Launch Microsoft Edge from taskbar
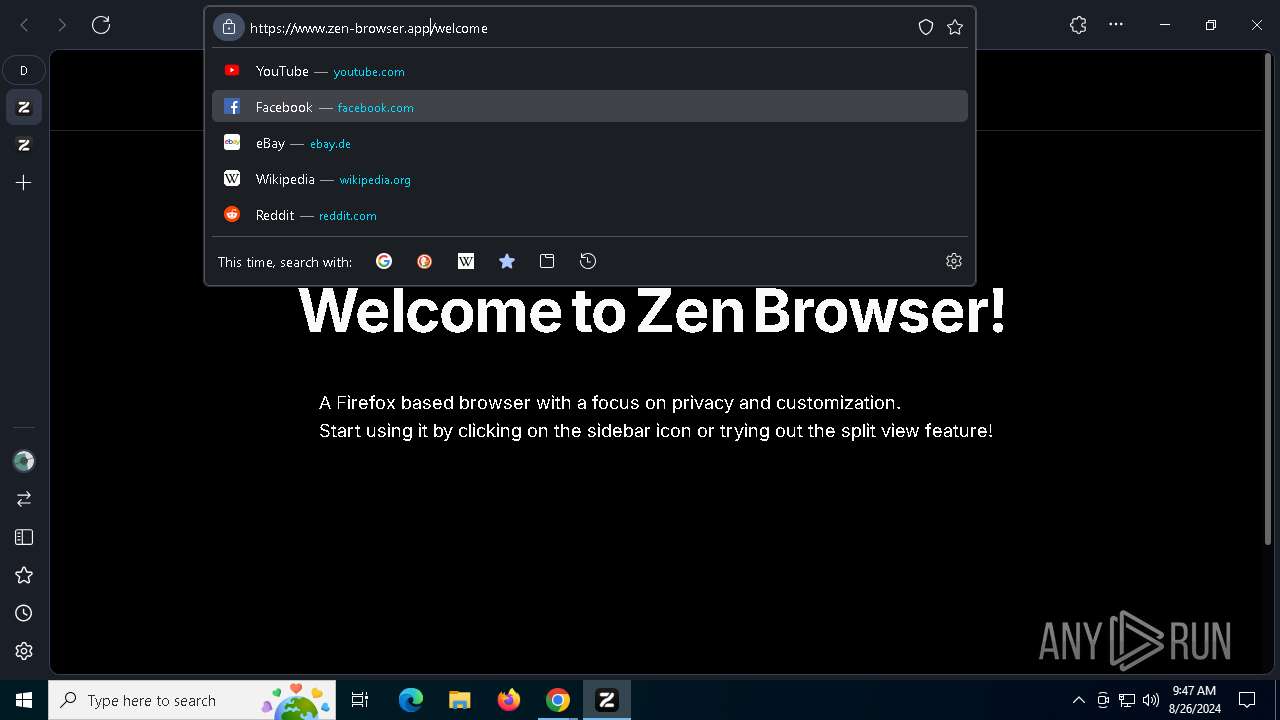The height and width of the screenshot is (720, 1280). pyautogui.click(x=411, y=700)
